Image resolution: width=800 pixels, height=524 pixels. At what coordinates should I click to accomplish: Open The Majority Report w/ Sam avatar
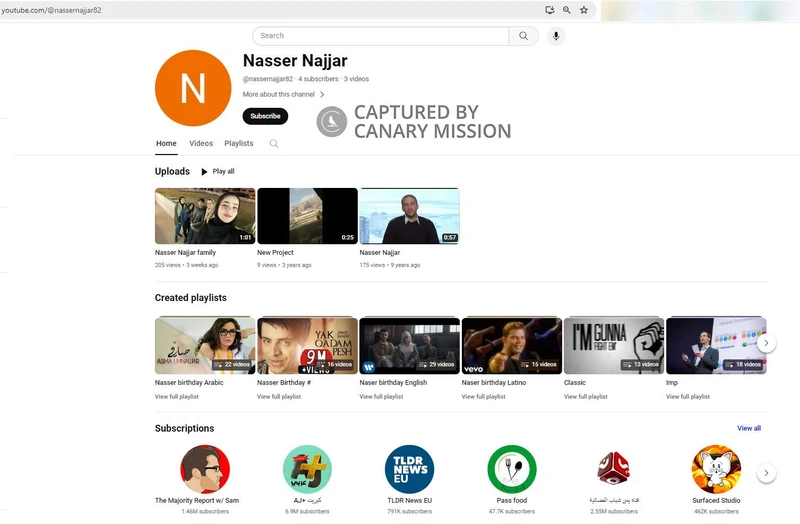(205, 469)
